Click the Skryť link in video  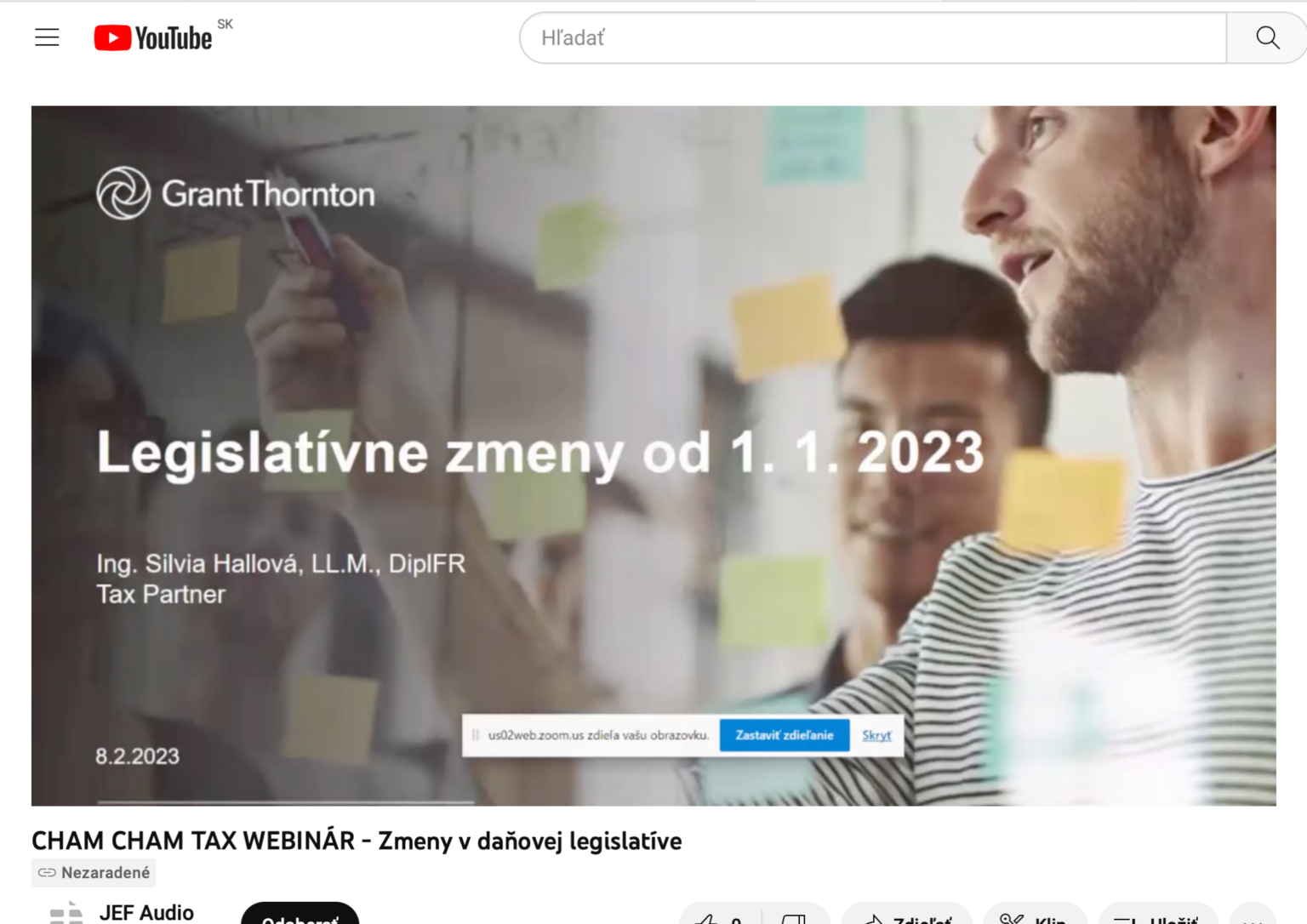pos(876,735)
